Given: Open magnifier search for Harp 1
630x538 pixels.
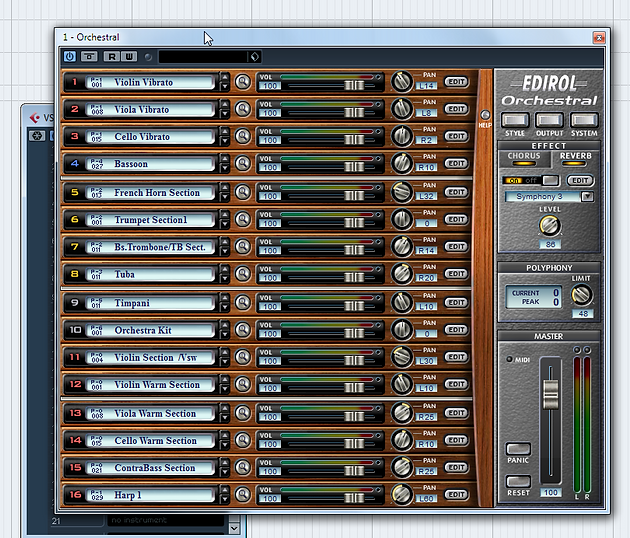Looking at the screenshot, I should (x=243, y=495).
